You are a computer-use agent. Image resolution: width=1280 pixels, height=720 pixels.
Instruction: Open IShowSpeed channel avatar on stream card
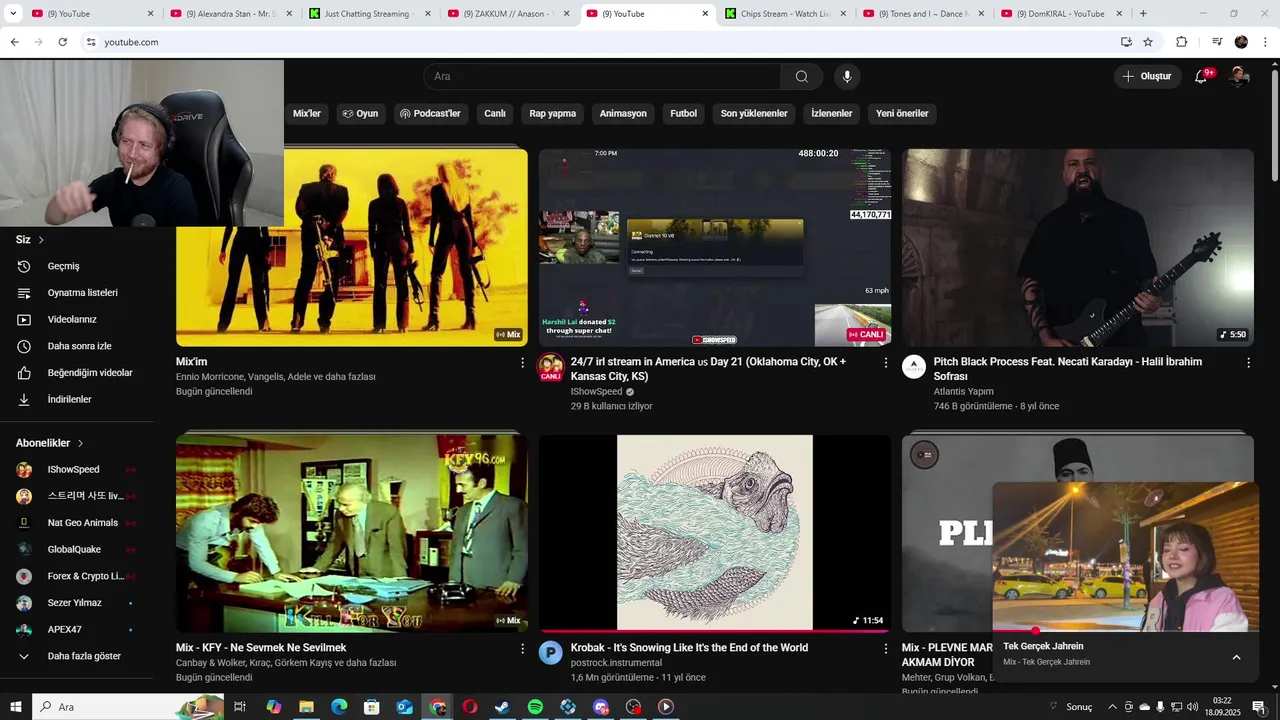pyautogui.click(x=550, y=367)
